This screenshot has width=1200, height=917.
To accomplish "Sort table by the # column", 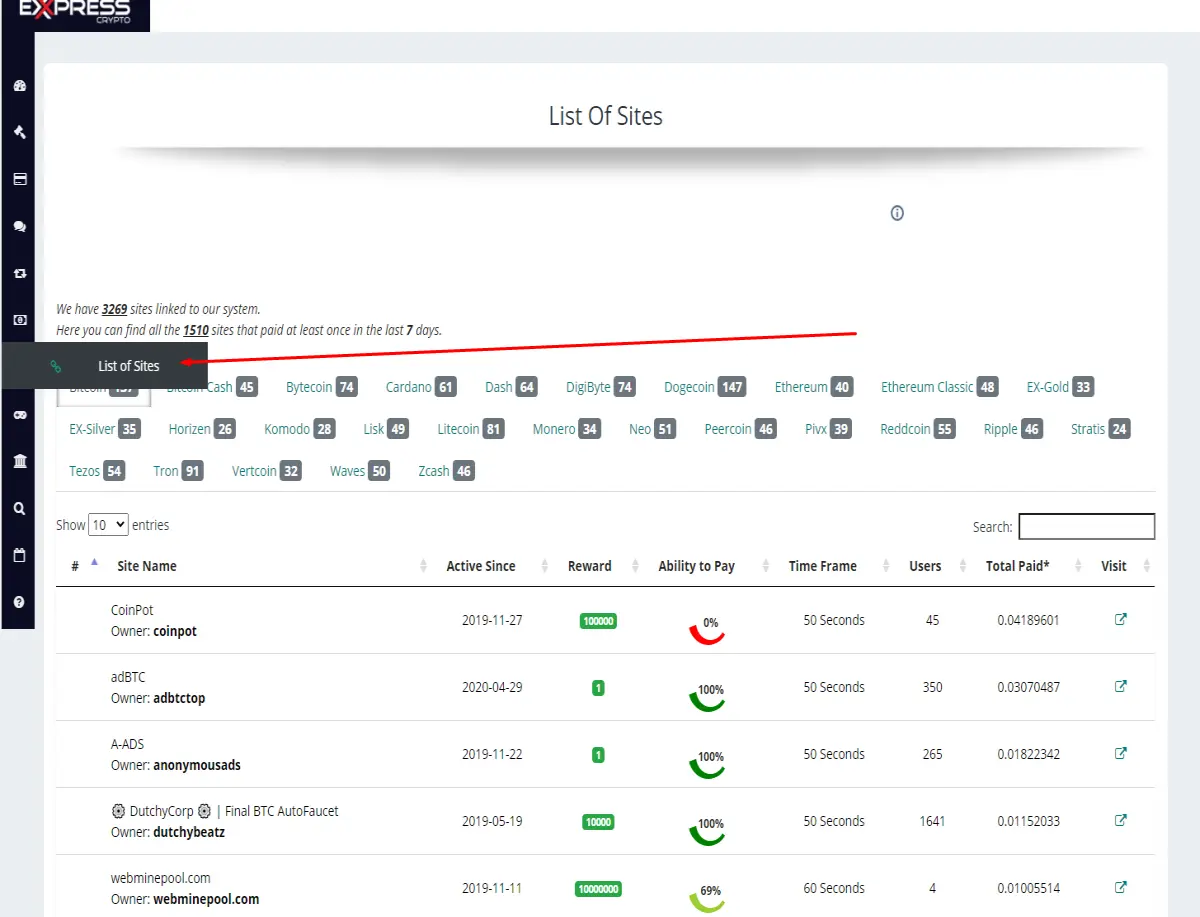I will point(75,566).
